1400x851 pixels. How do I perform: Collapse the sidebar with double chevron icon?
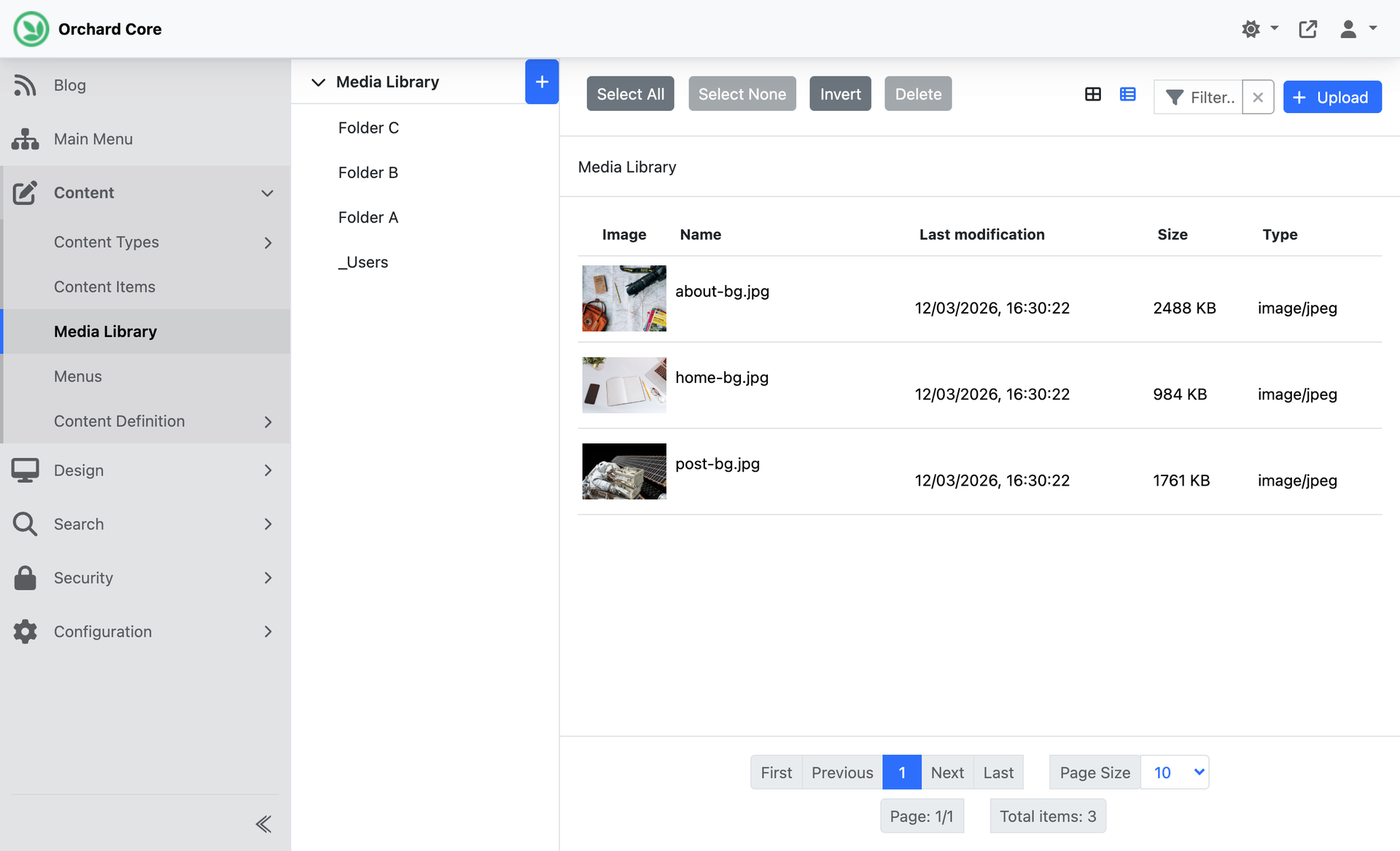[263, 824]
